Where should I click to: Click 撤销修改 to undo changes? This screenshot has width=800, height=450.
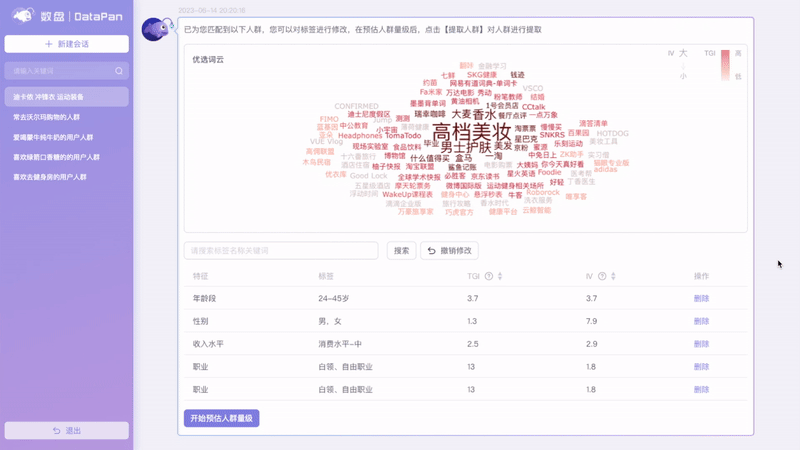[x=449, y=251]
